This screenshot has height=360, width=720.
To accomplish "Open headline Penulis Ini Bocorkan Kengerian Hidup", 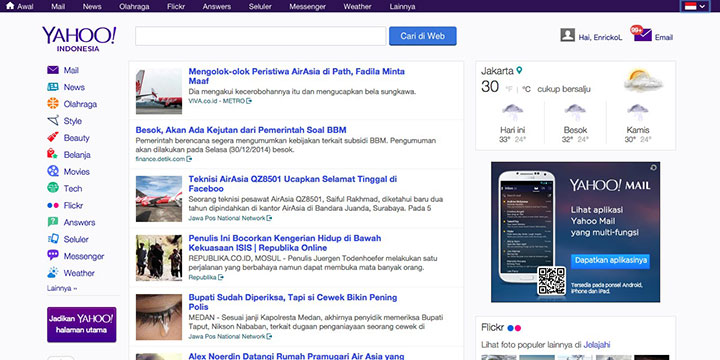I will pyautogui.click(x=285, y=243).
